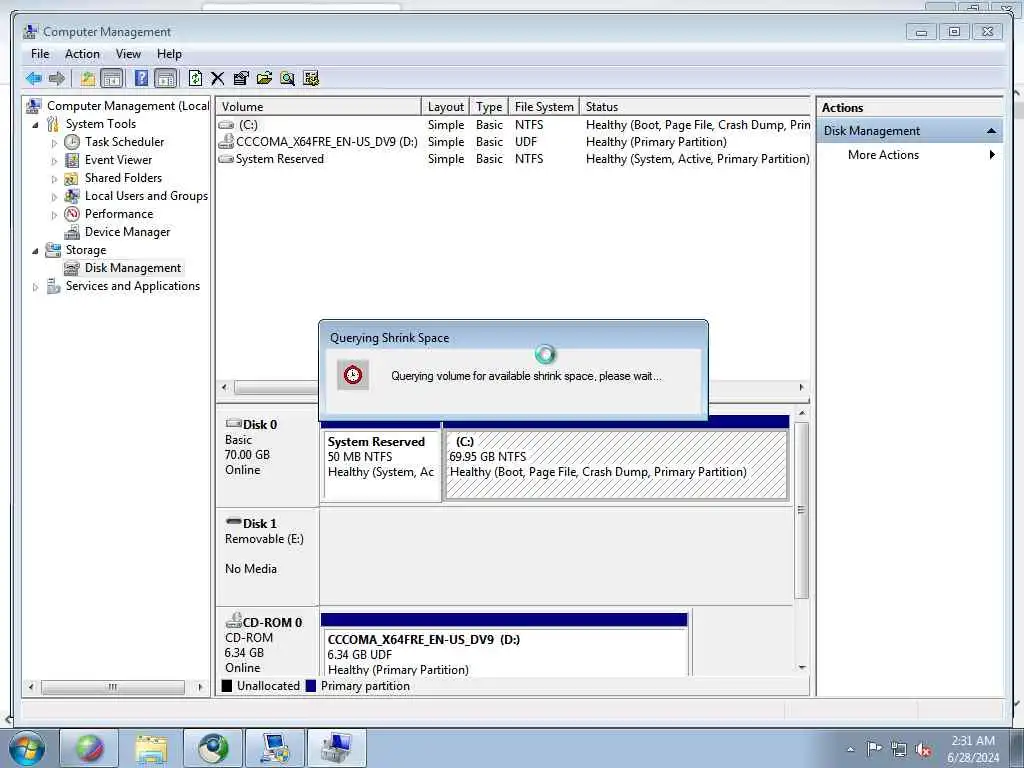The height and width of the screenshot is (768, 1024).
Task: Click the black Unallocated legend swatch
Action: tap(227, 686)
